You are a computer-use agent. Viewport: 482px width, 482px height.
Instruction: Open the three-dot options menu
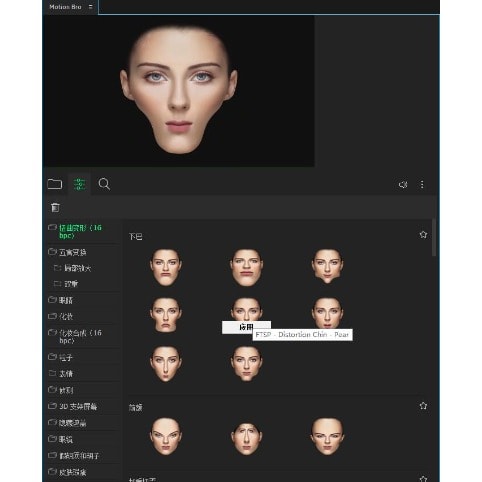[422, 184]
